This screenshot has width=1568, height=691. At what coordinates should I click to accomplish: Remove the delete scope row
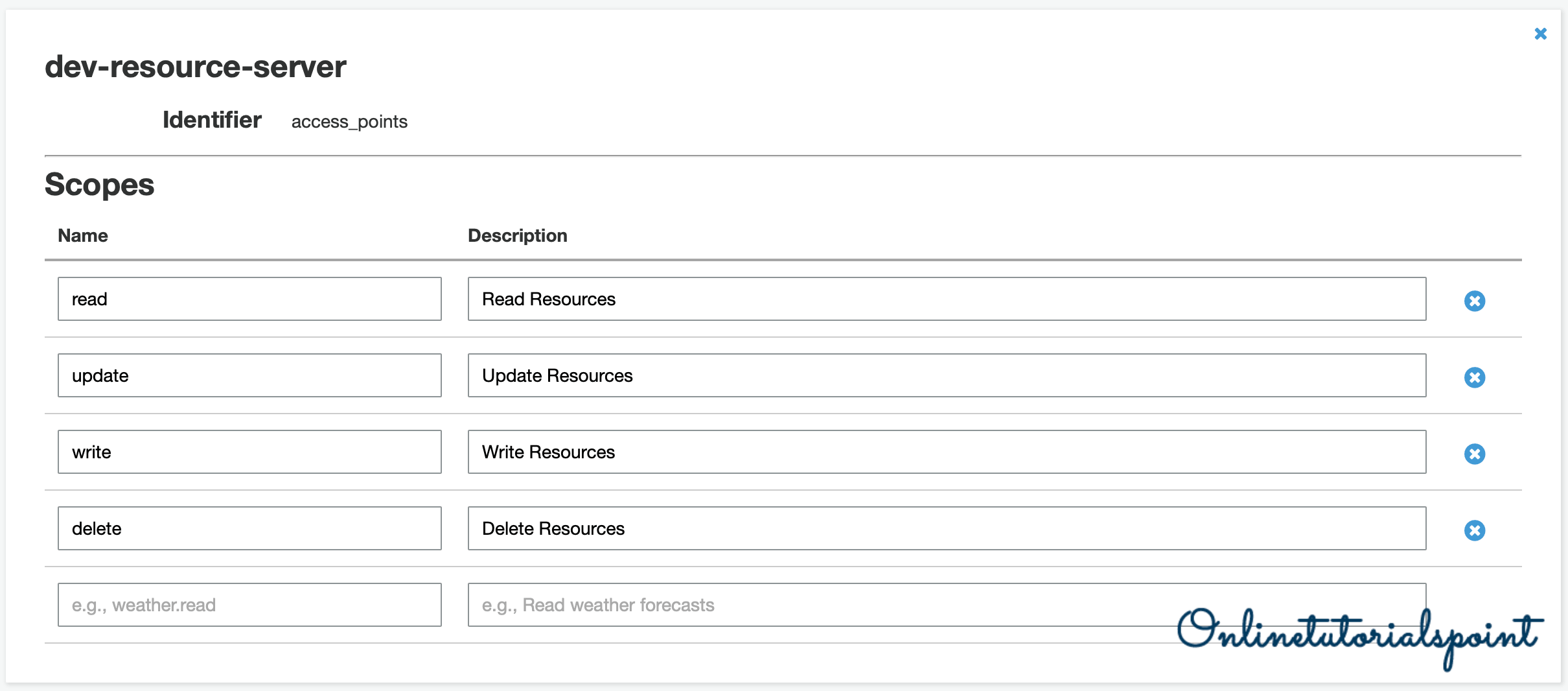(x=1474, y=530)
